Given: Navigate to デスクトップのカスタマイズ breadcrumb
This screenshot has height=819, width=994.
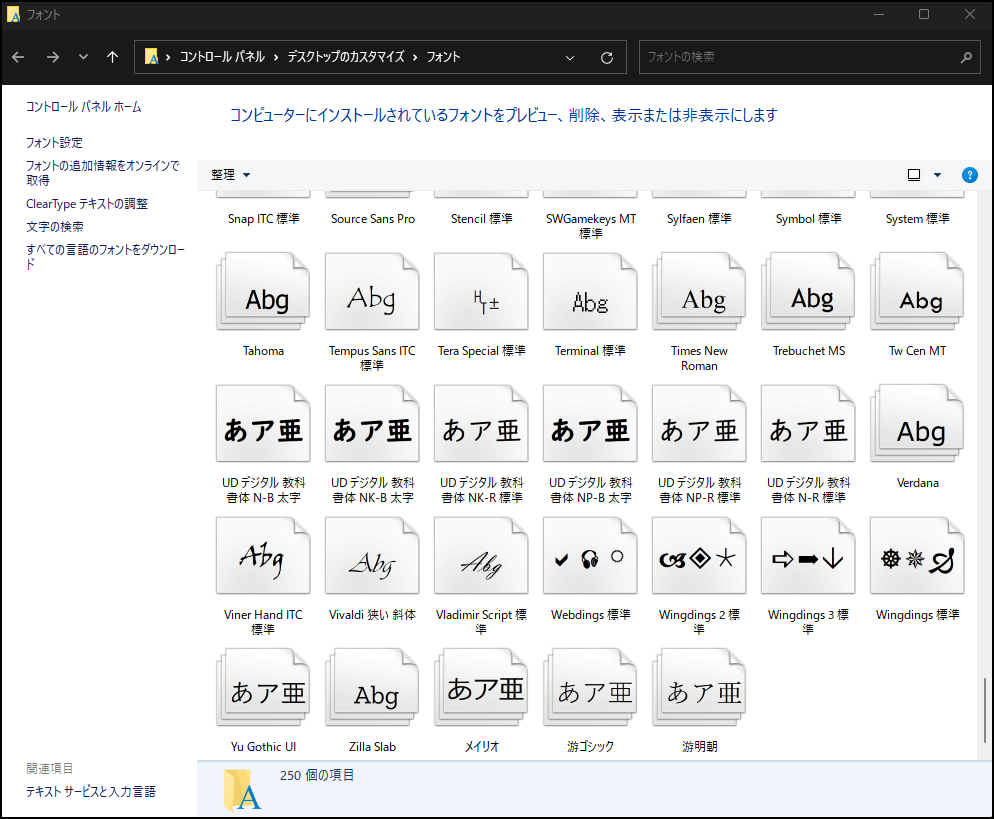Looking at the screenshot, I should [346, 57].
